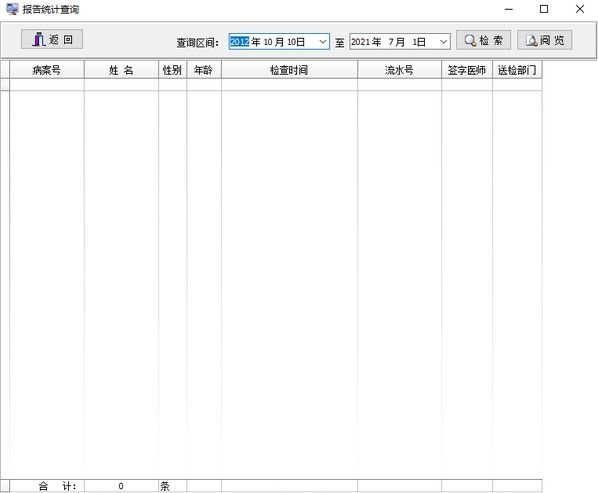
Task: Open the end date dropdown calendar
Action: pyautogui.click(x=443, y=42)
